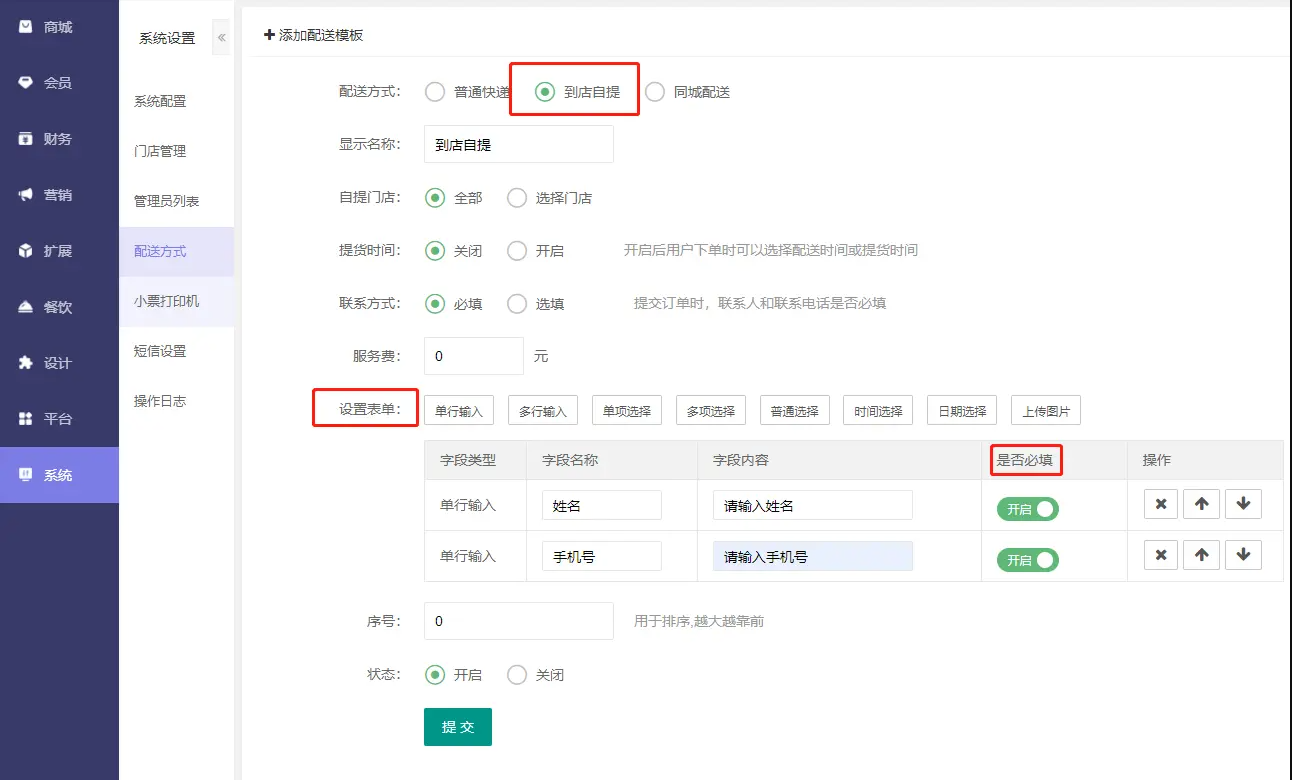The height and width of the screenshot is (780, 1292).
Task: Open 管理员列表 in settings menu
Action: pos(176,201)
